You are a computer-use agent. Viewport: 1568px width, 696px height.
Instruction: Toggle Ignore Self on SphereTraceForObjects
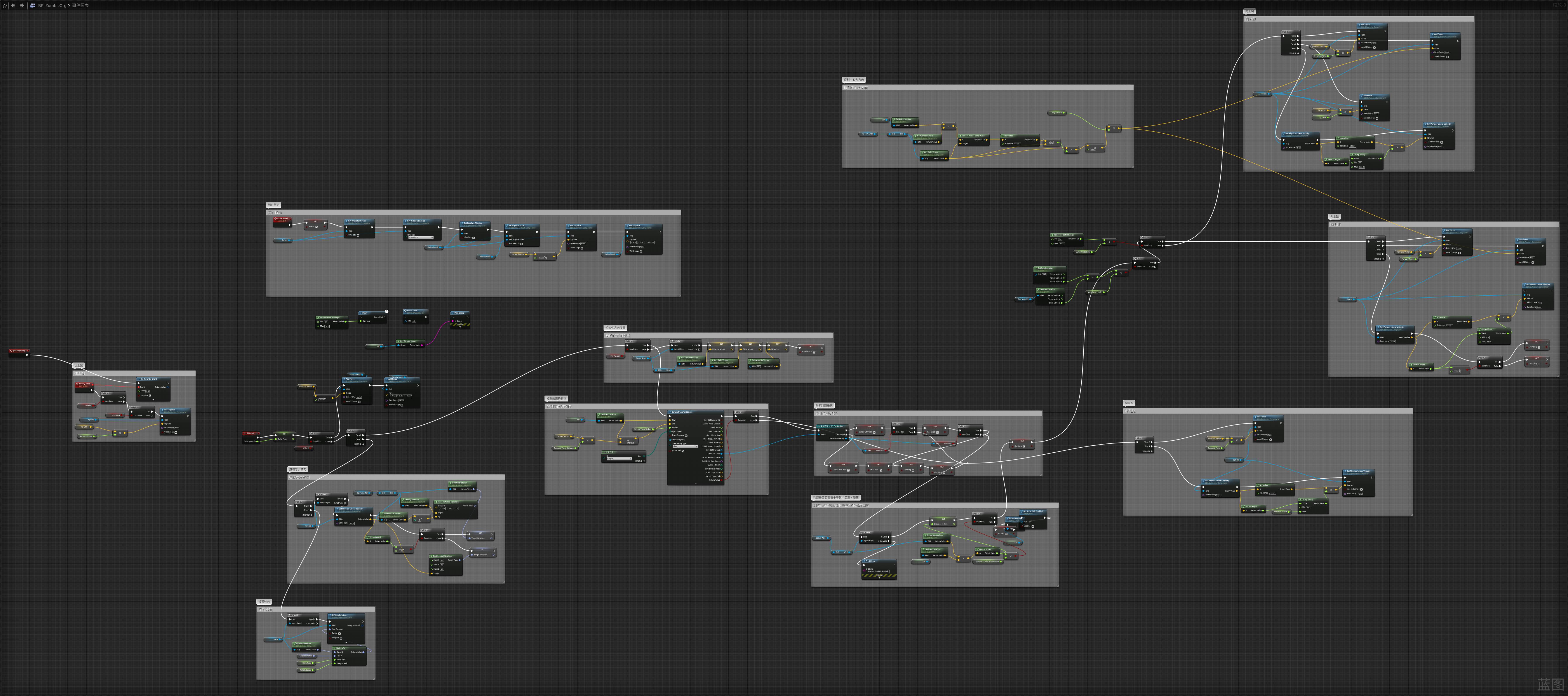[x=683, y=451]
